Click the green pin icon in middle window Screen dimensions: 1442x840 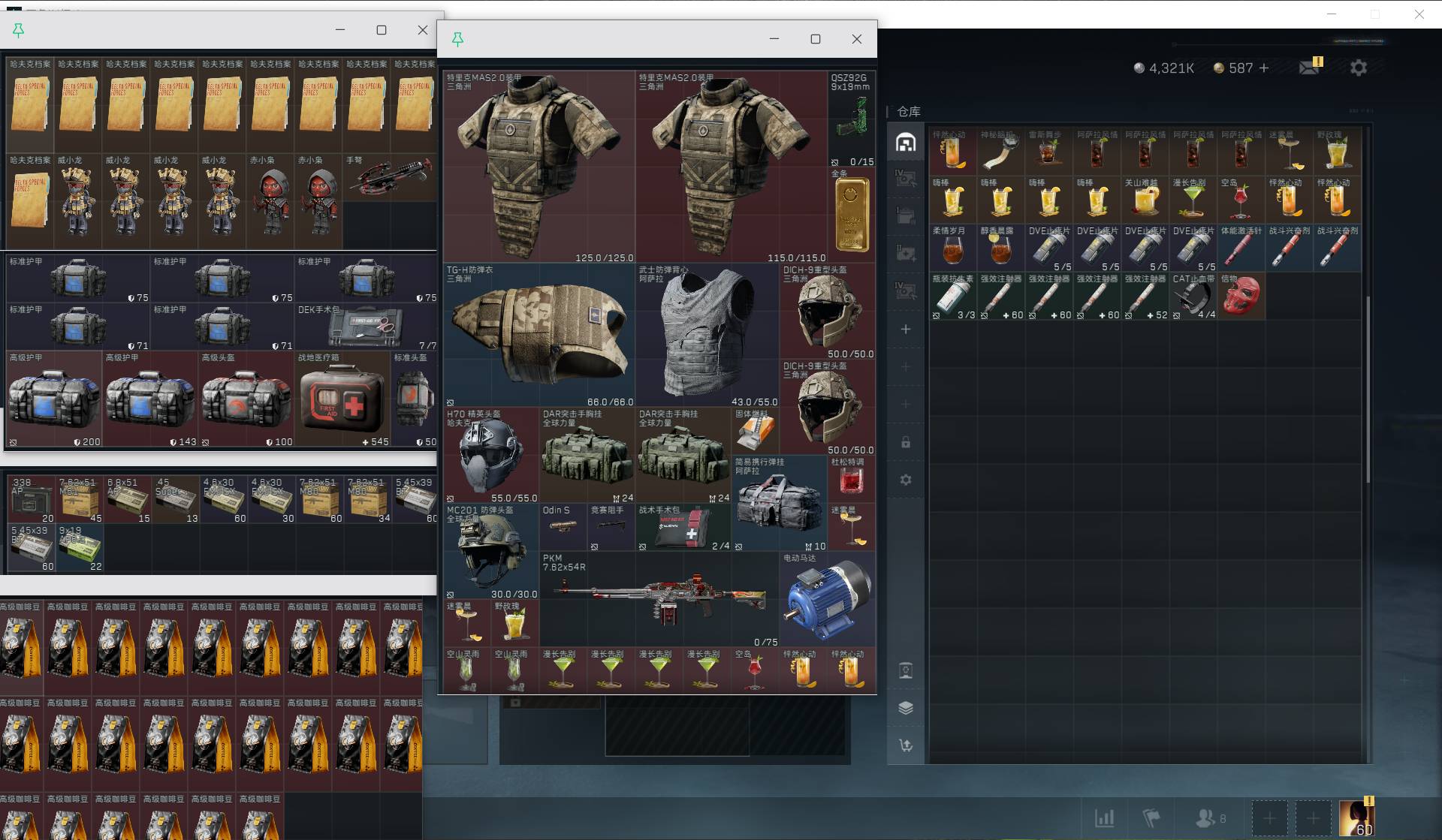(457, 39)
